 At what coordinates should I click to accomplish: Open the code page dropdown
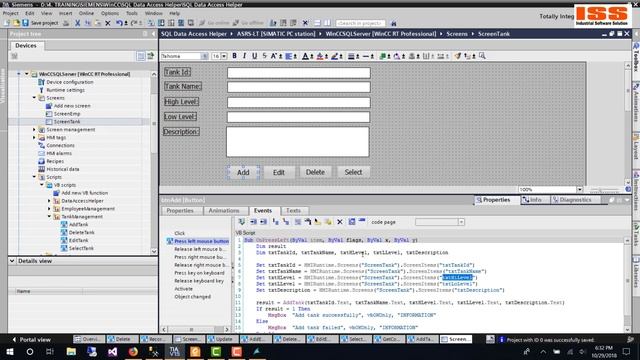461,222
